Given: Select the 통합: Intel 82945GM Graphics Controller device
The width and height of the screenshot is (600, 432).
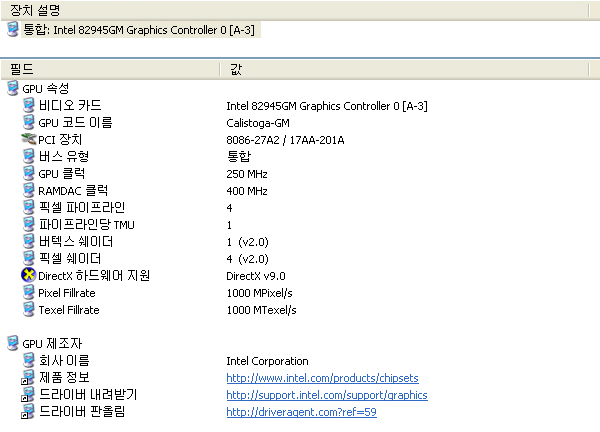Looking at the screenshot, I should [139, 30].
